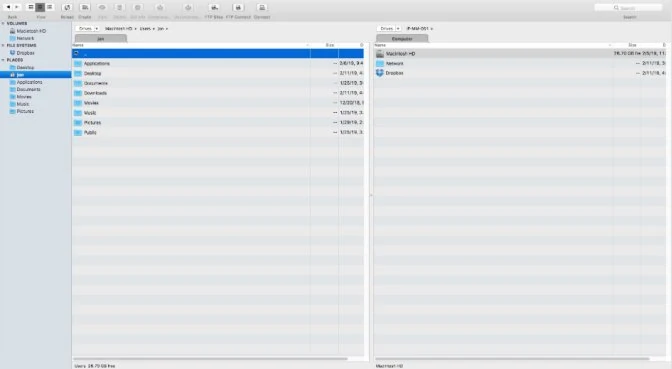This screenshot has width=672, height=369.
Task: Click the FTP Connect toolbar icon
Action: [238, 8]
